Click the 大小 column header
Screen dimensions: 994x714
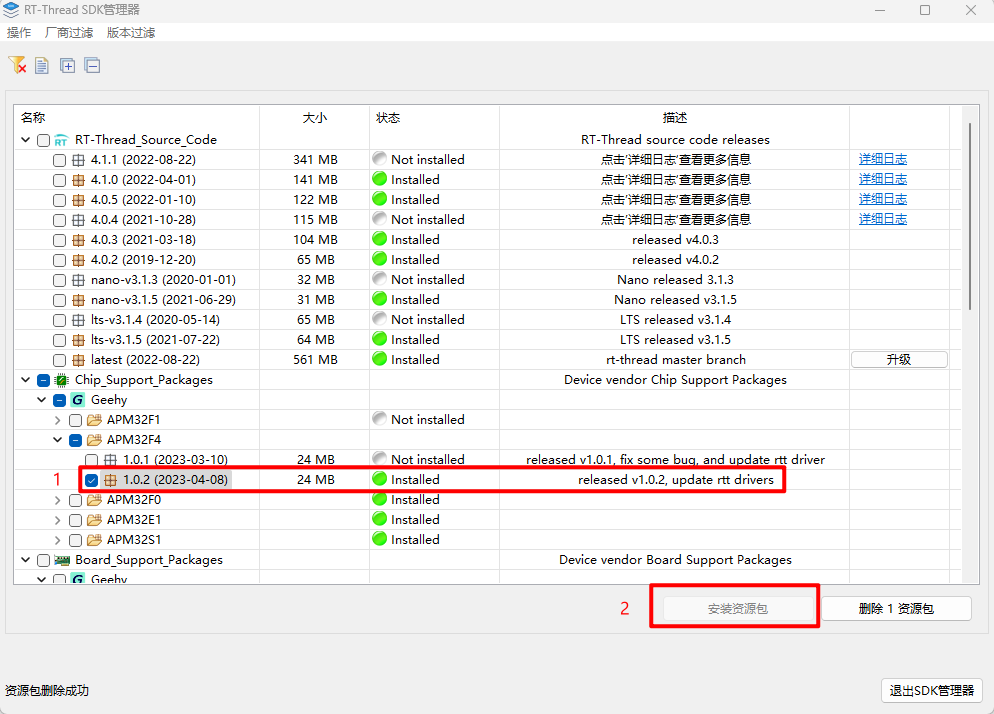[315, 118]
